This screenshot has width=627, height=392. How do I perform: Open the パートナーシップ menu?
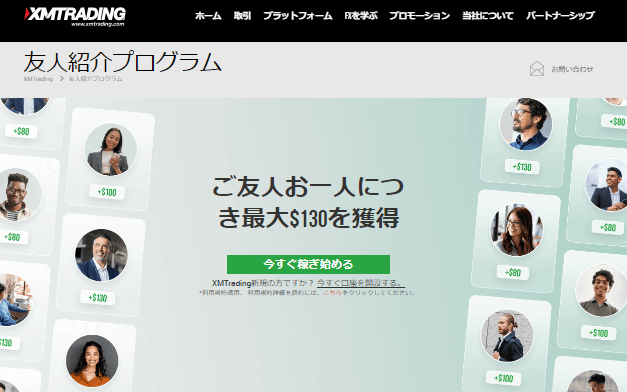coord(560,16)
